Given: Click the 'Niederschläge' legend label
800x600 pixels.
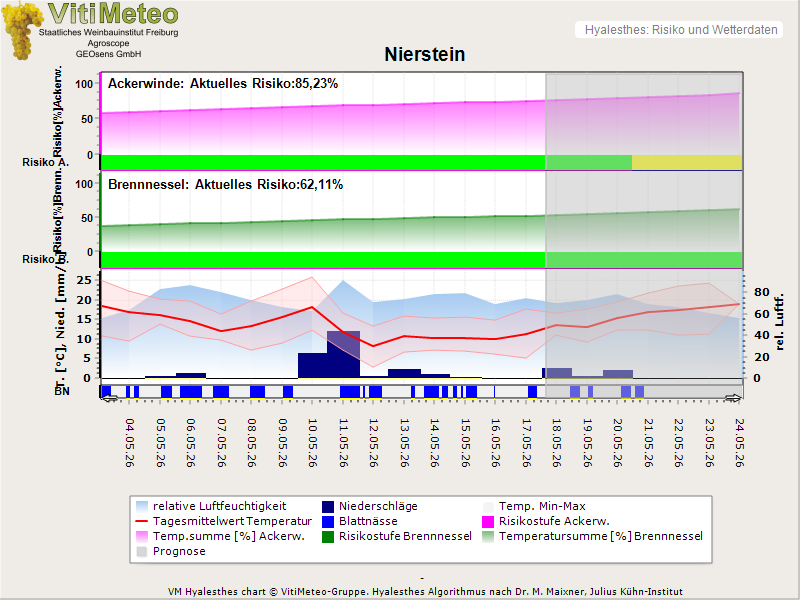Looking at the screenshot, I should coord(378,506).
